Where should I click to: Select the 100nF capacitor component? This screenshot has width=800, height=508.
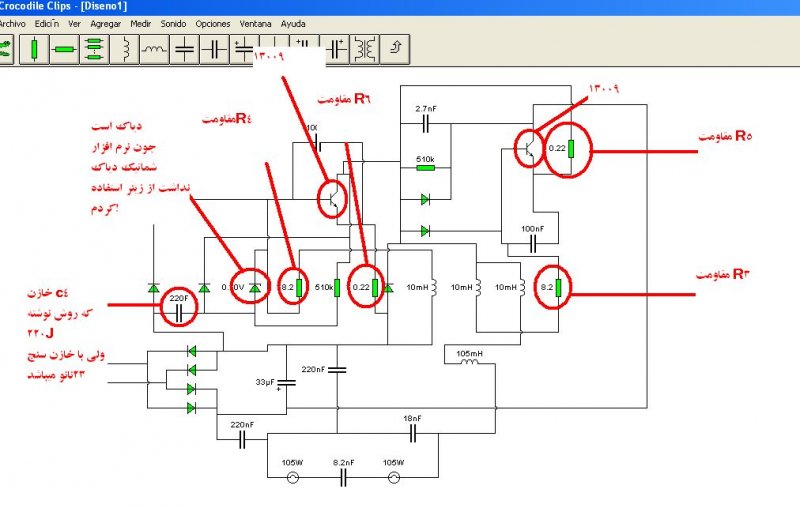tap(533, 244)
